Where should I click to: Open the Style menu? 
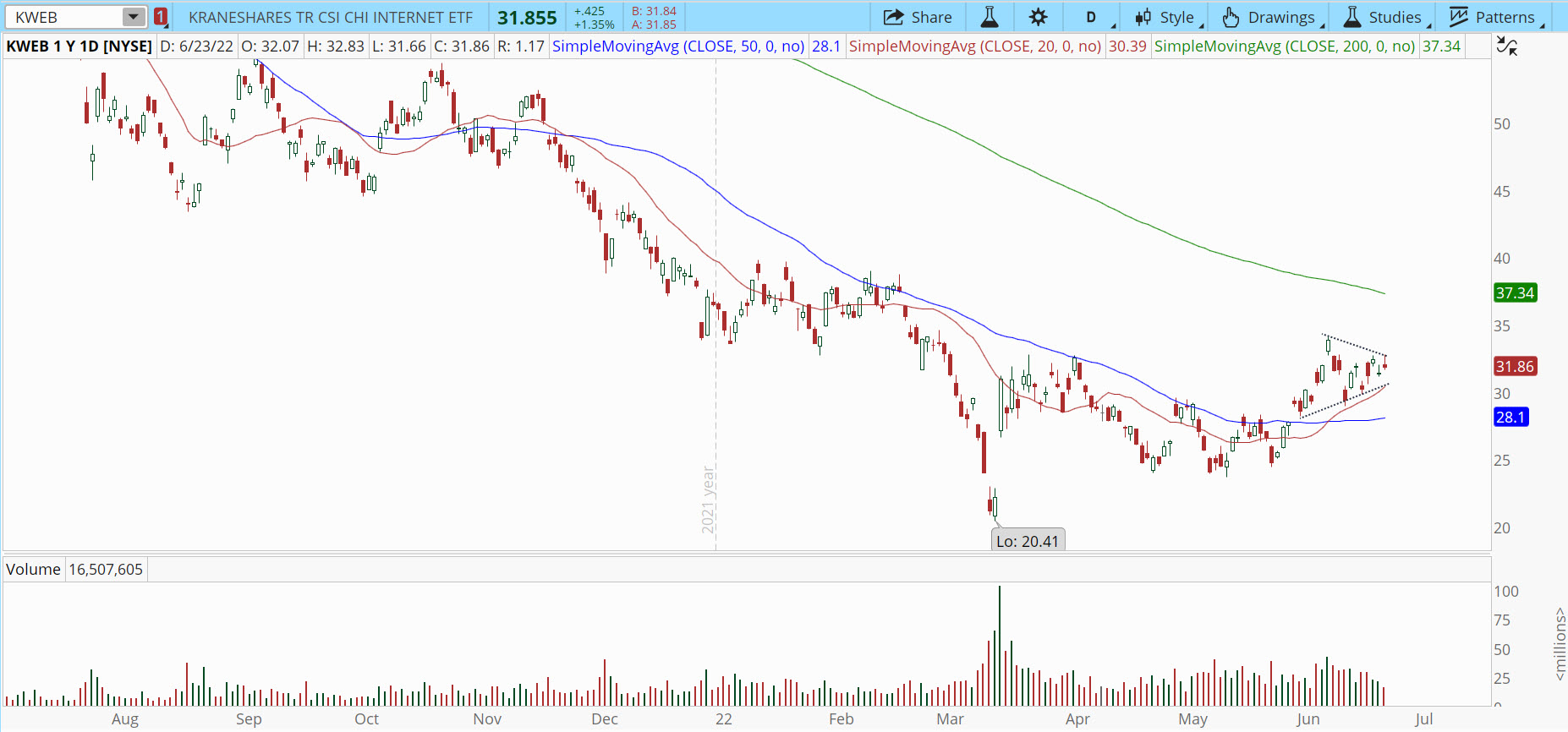click(1169, 17)
